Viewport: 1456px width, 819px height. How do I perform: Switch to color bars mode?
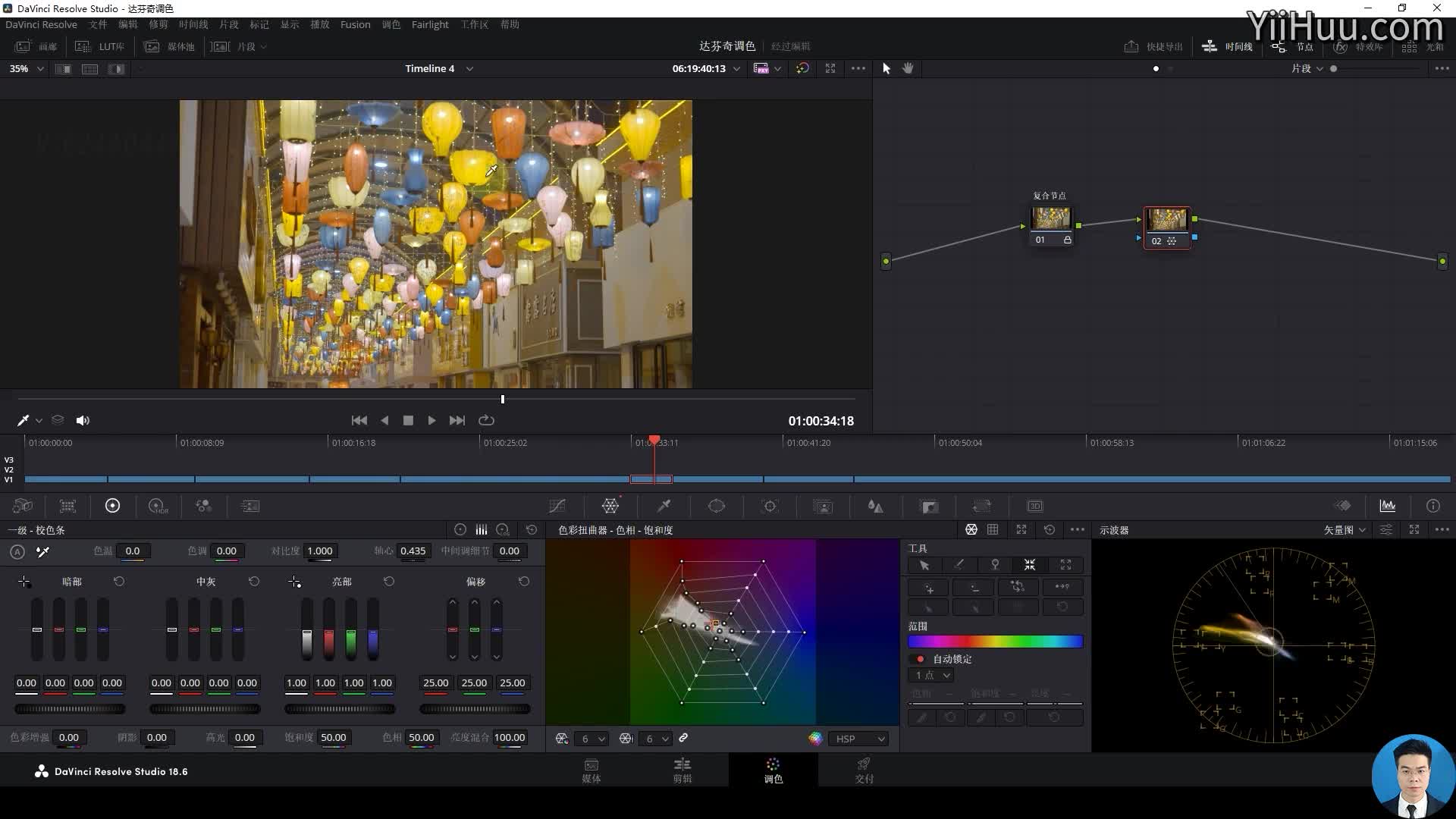pos(482,529)
